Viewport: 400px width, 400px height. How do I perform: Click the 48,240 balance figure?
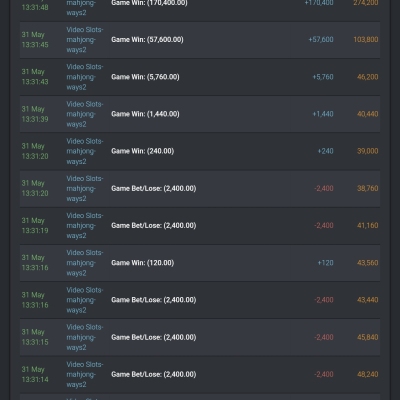coord(368,374)
